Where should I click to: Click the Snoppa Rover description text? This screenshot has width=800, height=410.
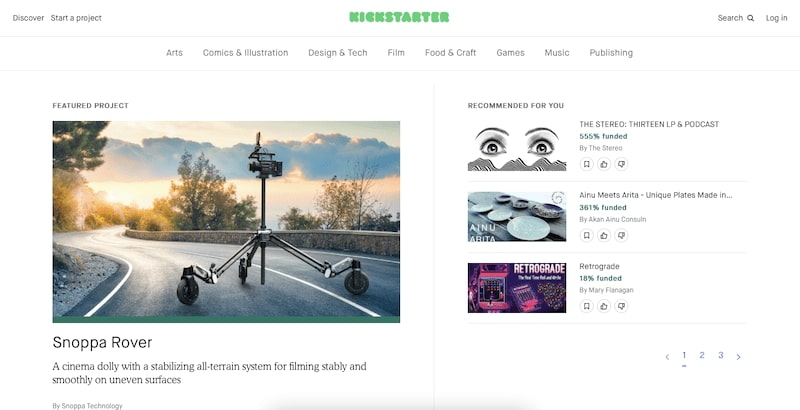pyautogui.click(x=209, y=373)
